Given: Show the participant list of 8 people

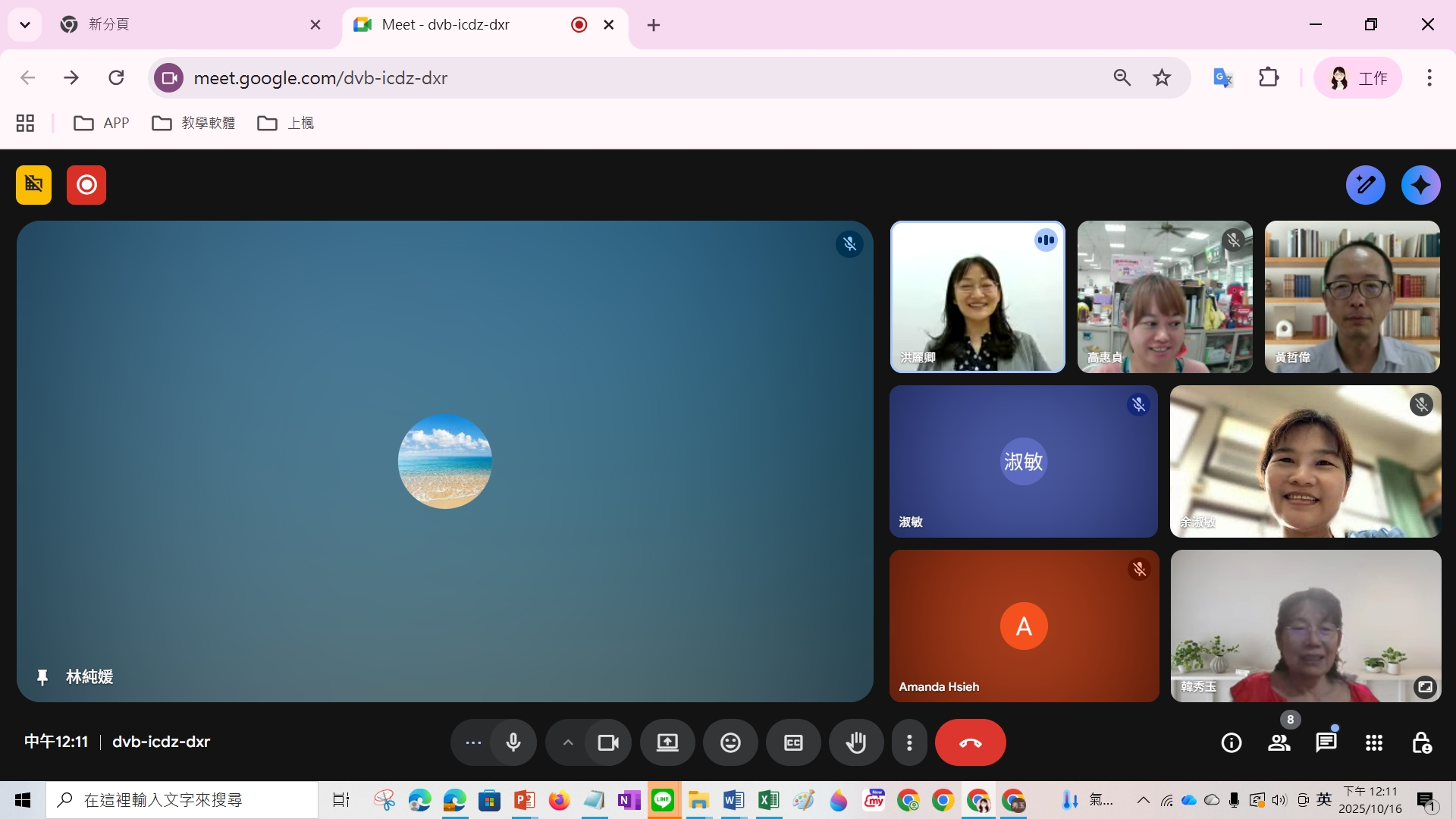Looking at the screenshot, I should pos(1279,742).
